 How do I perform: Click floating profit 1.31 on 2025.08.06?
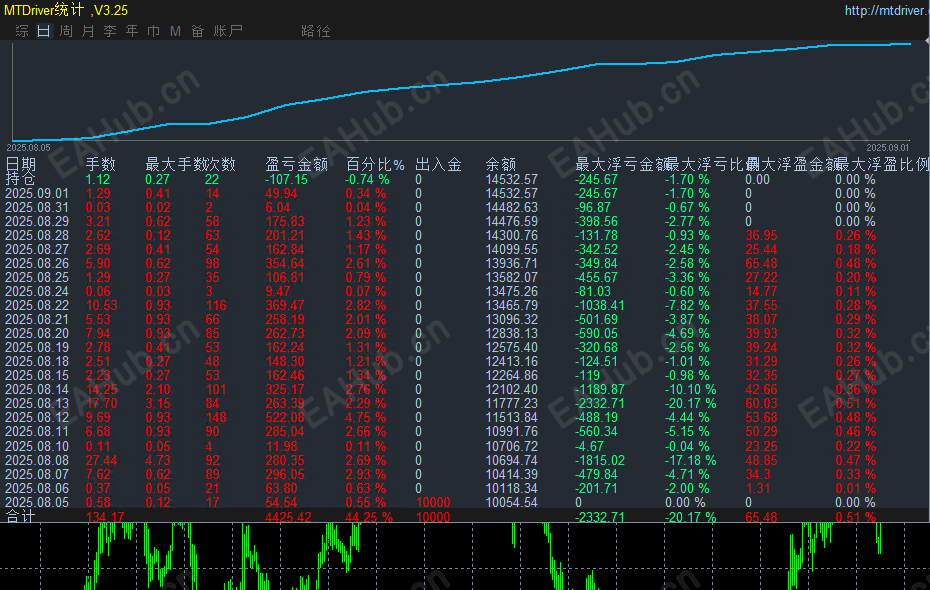point(757,488)
